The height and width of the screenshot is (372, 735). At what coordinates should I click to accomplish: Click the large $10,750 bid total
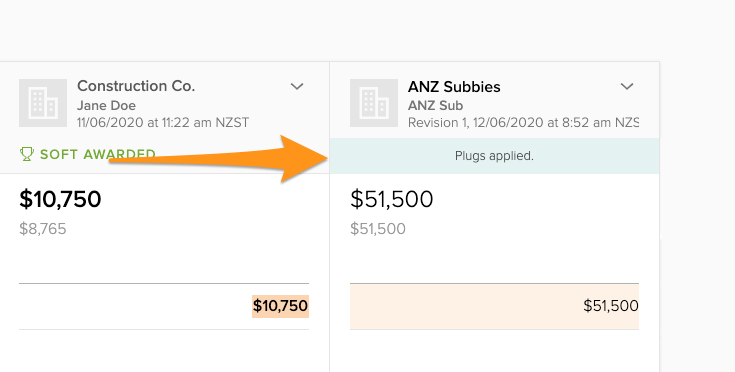coord(60,199)
